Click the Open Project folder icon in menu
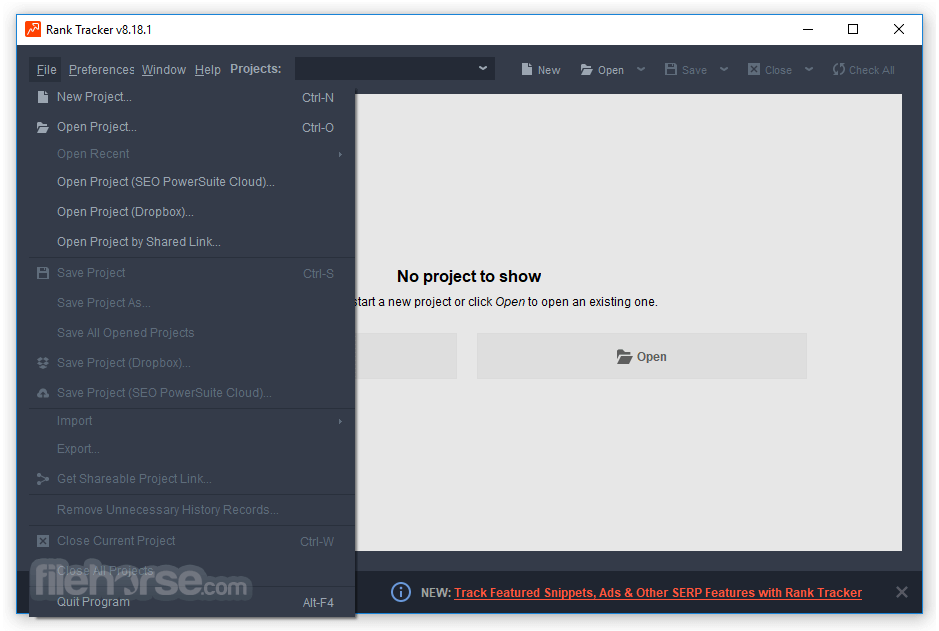Screen dimensions: 939x631 [43, 127]
